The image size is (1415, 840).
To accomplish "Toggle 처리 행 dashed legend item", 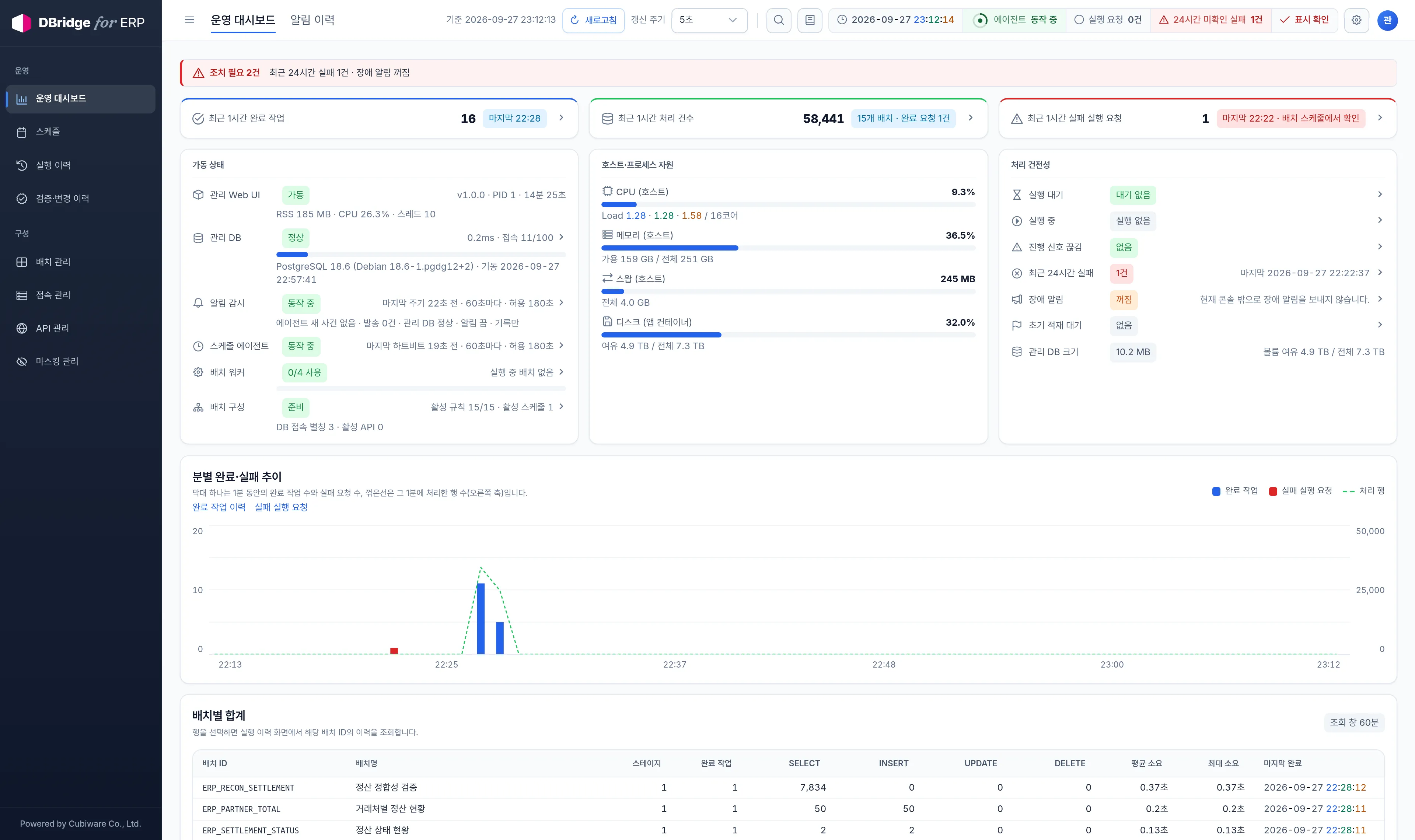I will click(x=1363, y=491).
